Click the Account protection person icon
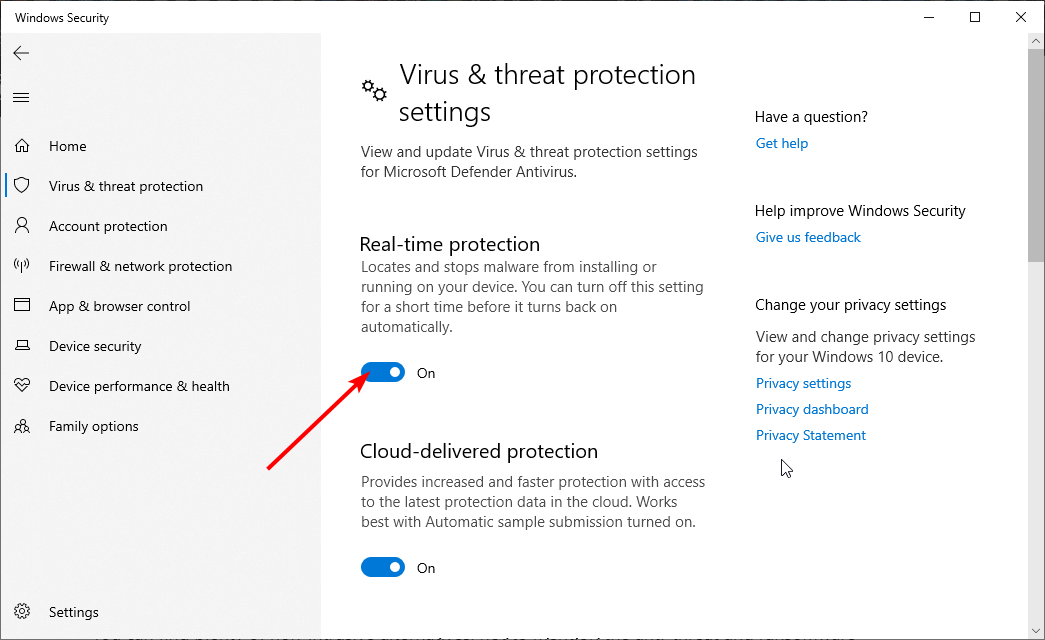Viewport: 1045px width, 640px height. 22,225
